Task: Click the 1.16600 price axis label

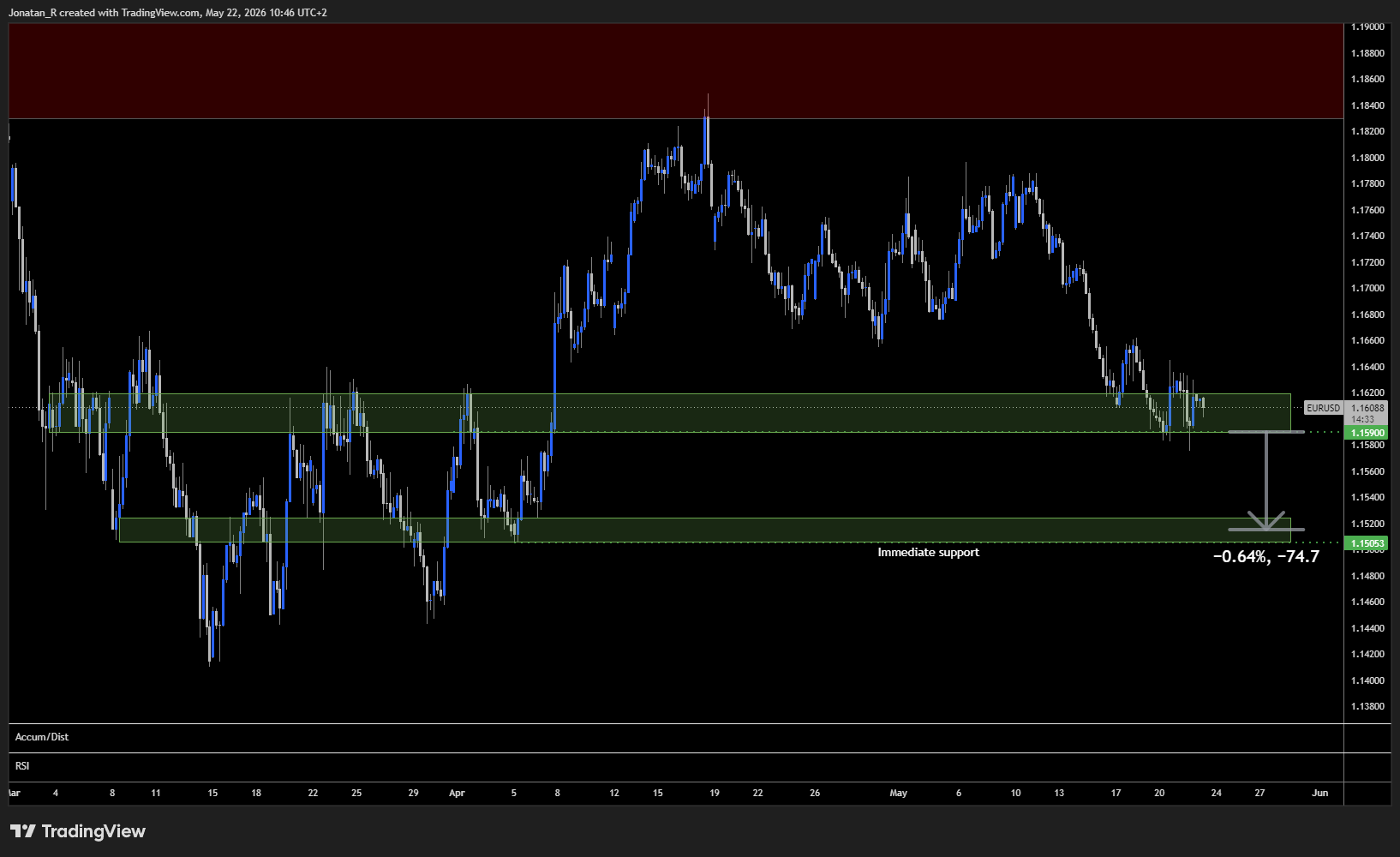Action: click(x=1367, y=340)
